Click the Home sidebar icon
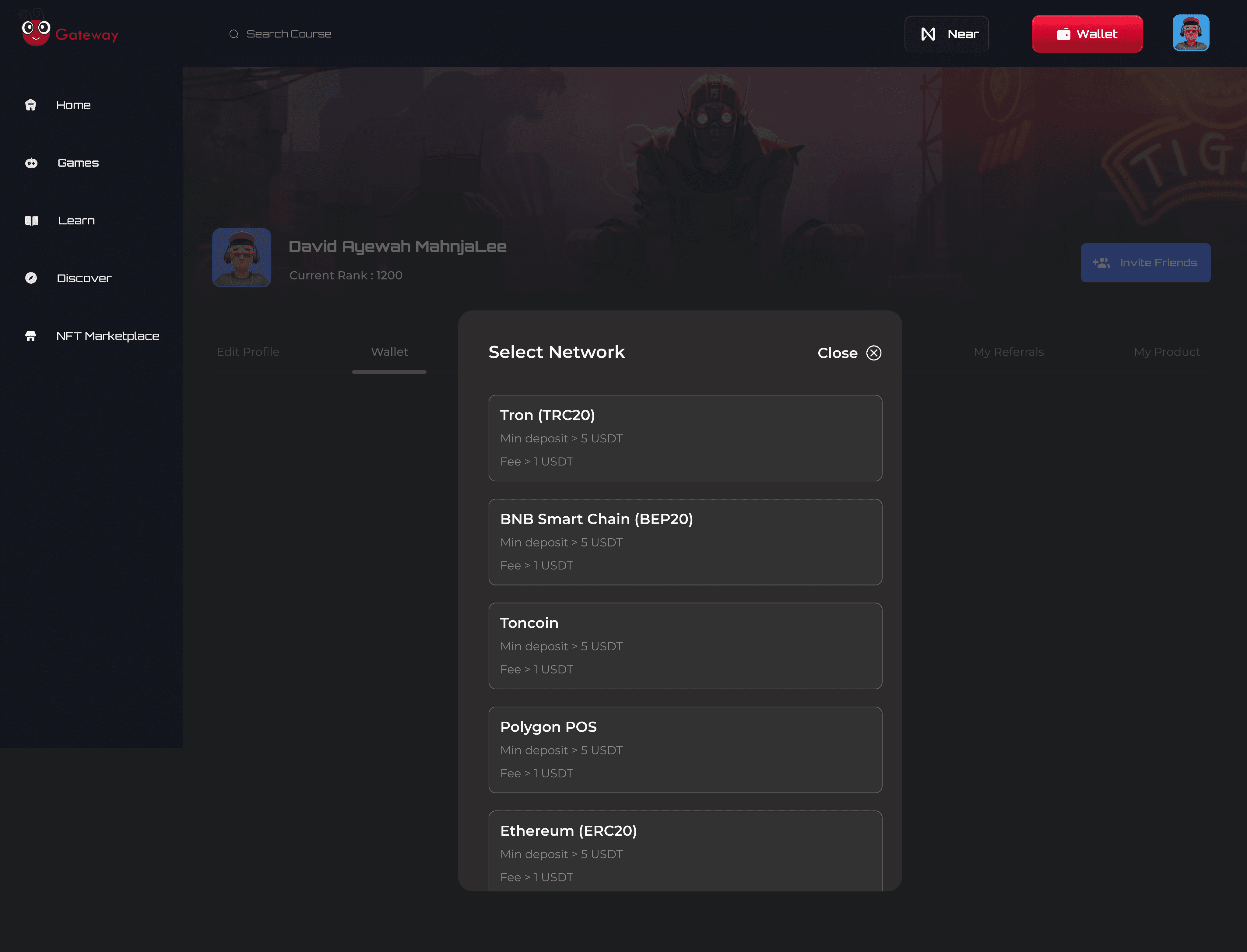 [31, 105]
